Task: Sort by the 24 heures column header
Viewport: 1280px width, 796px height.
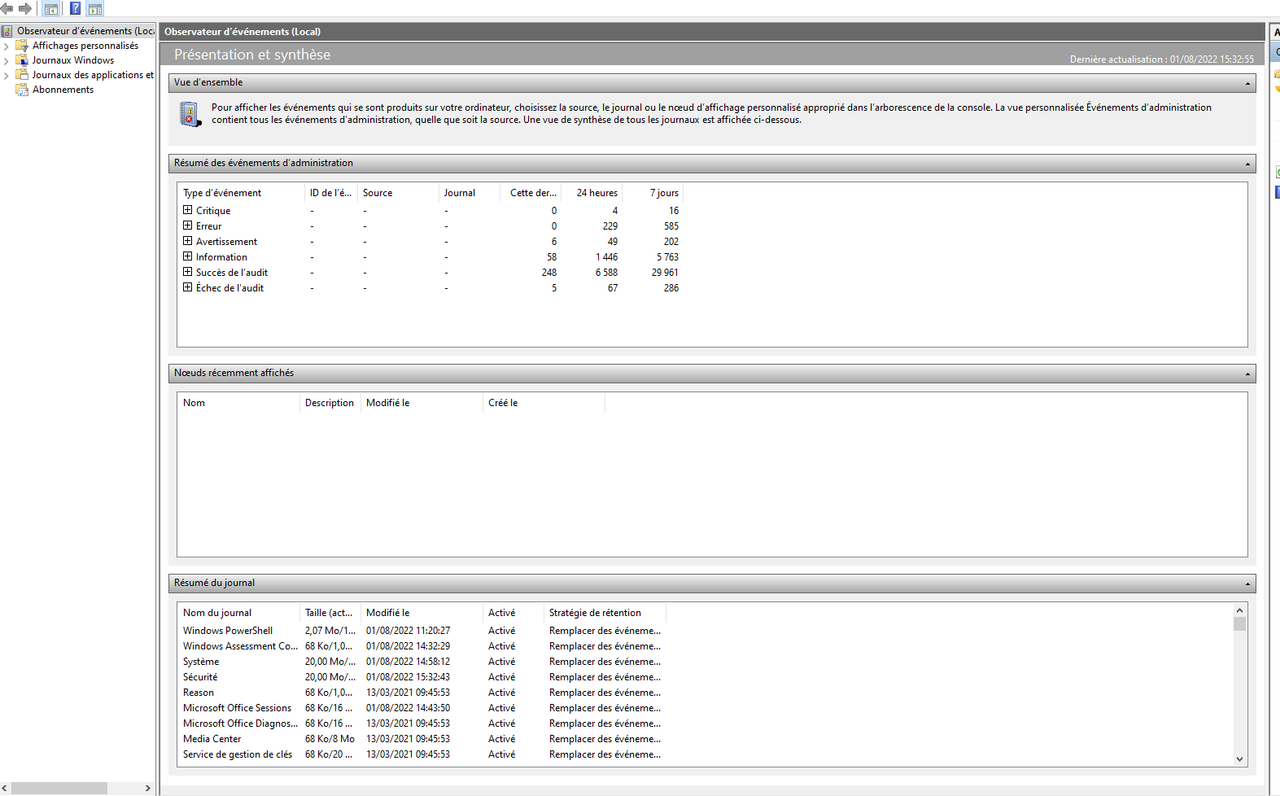Action: (x=592, y=193)
